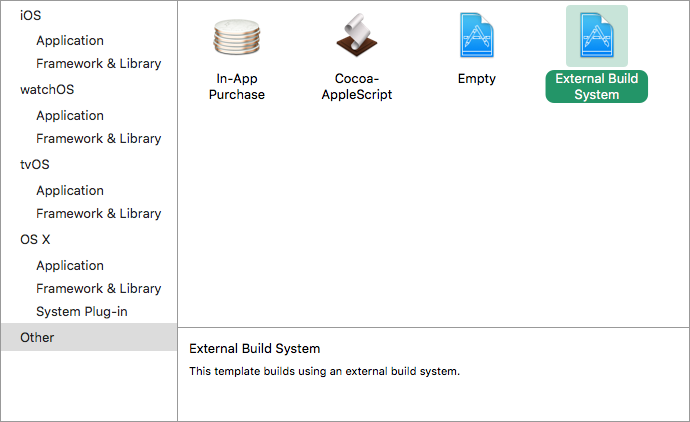Select the Other category in sidebar

(37, 337)
